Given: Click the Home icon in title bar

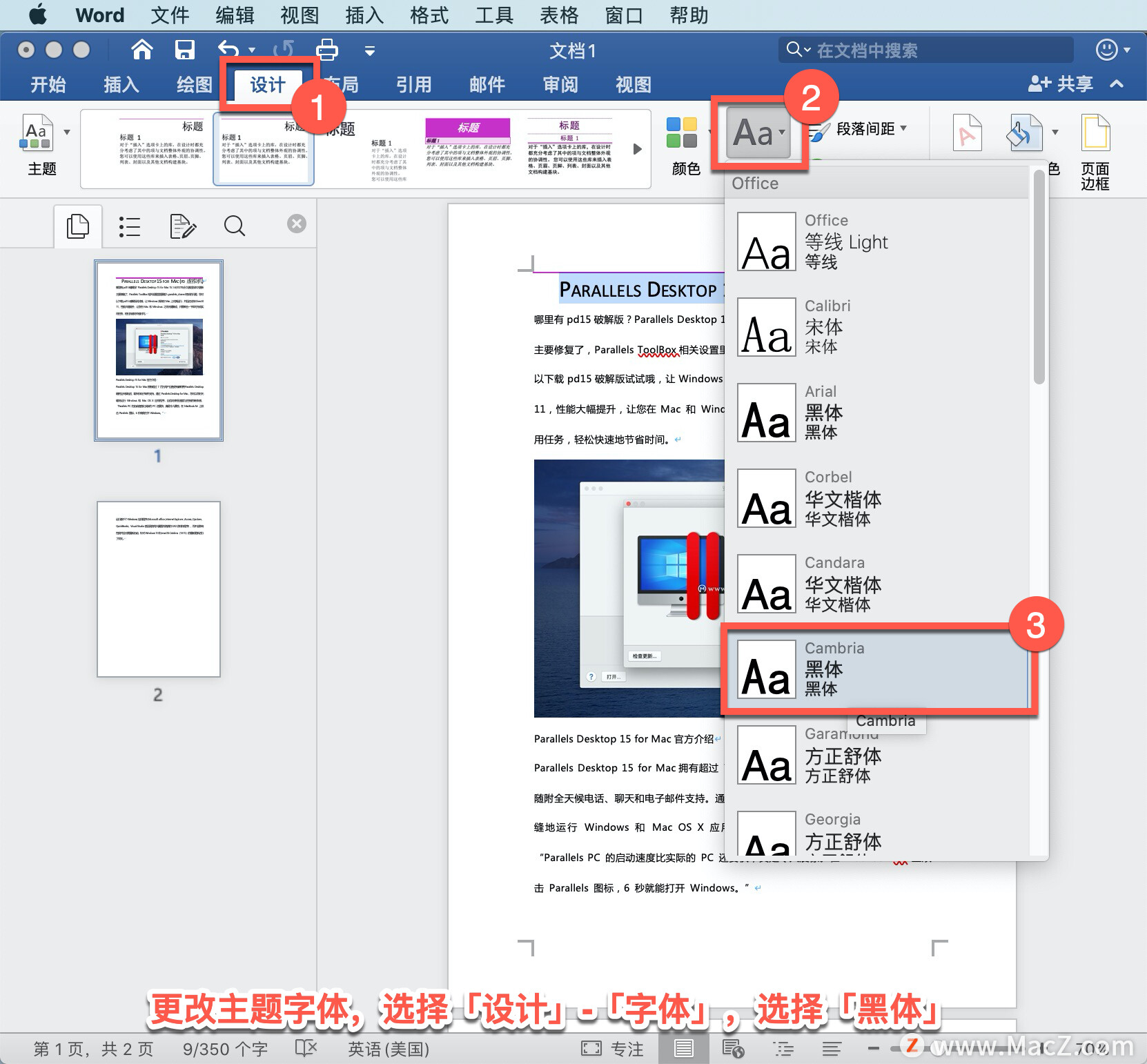Looking at the screenshot, I should (x=141, y=50).
